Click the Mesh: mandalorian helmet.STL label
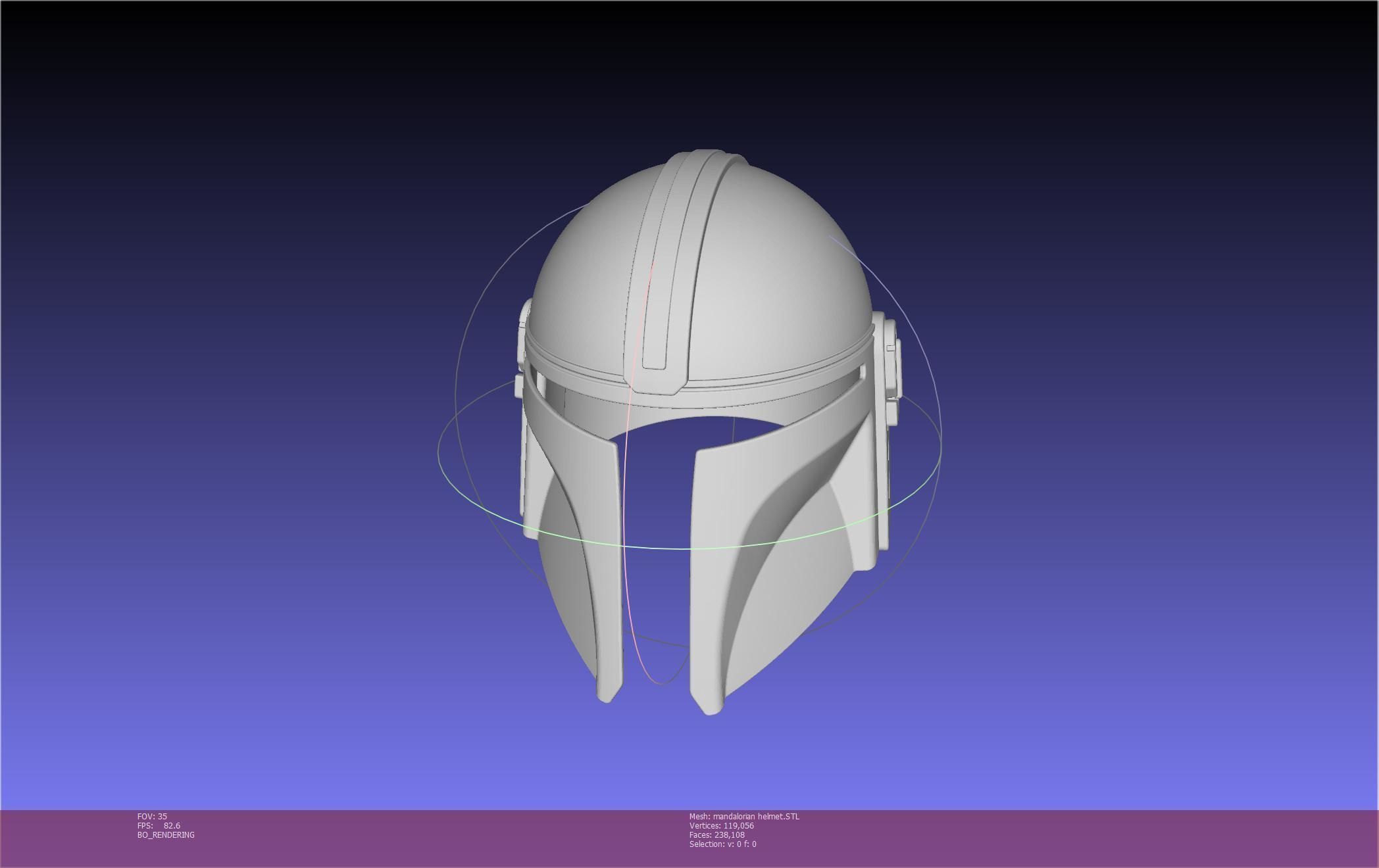The width and height of the screenshot is (1379, 868). tap(744, 816)
